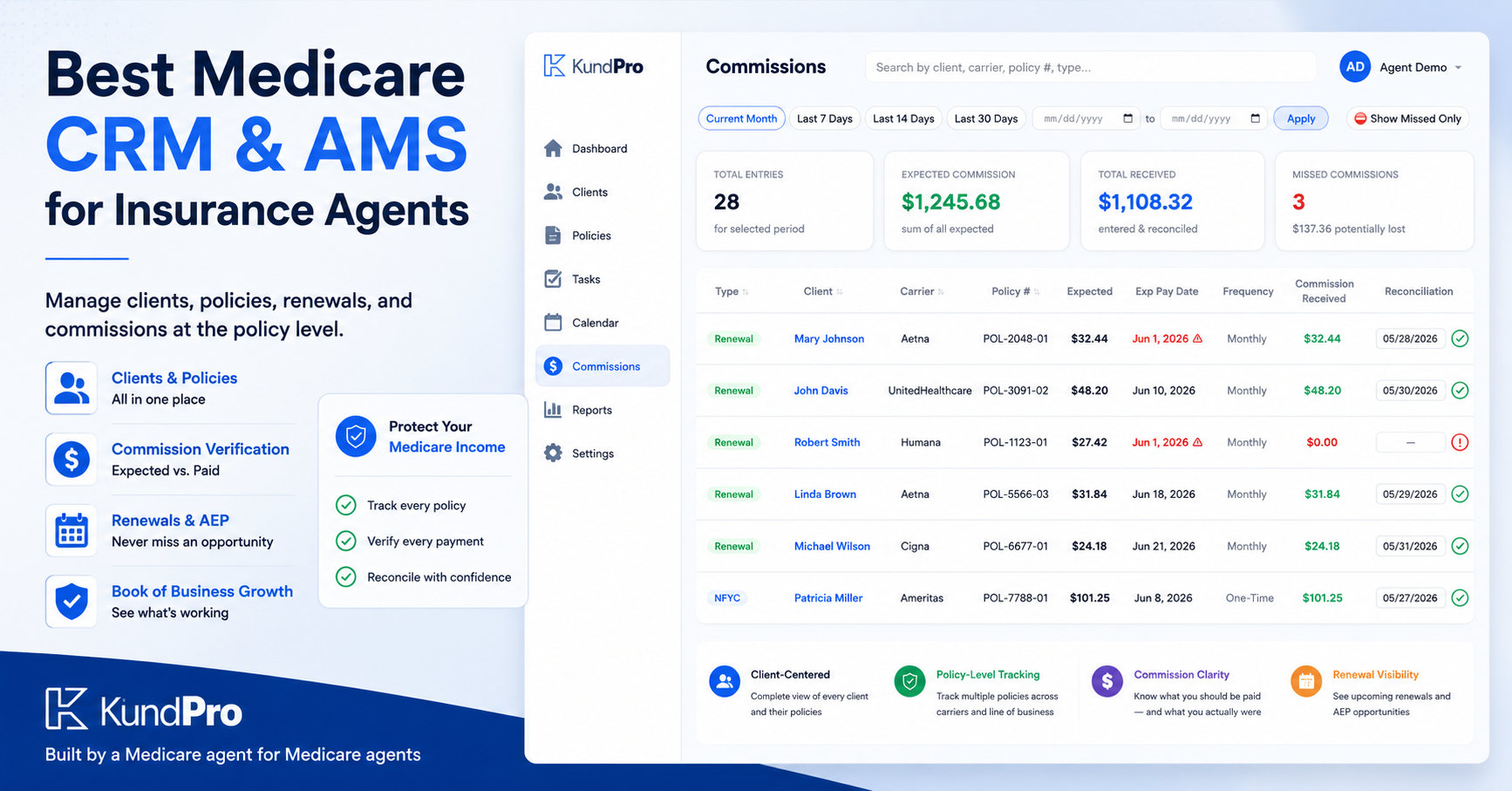
Task: Open client Patricia Miller link
Action: pyautogui.click(x=828, y=598)
